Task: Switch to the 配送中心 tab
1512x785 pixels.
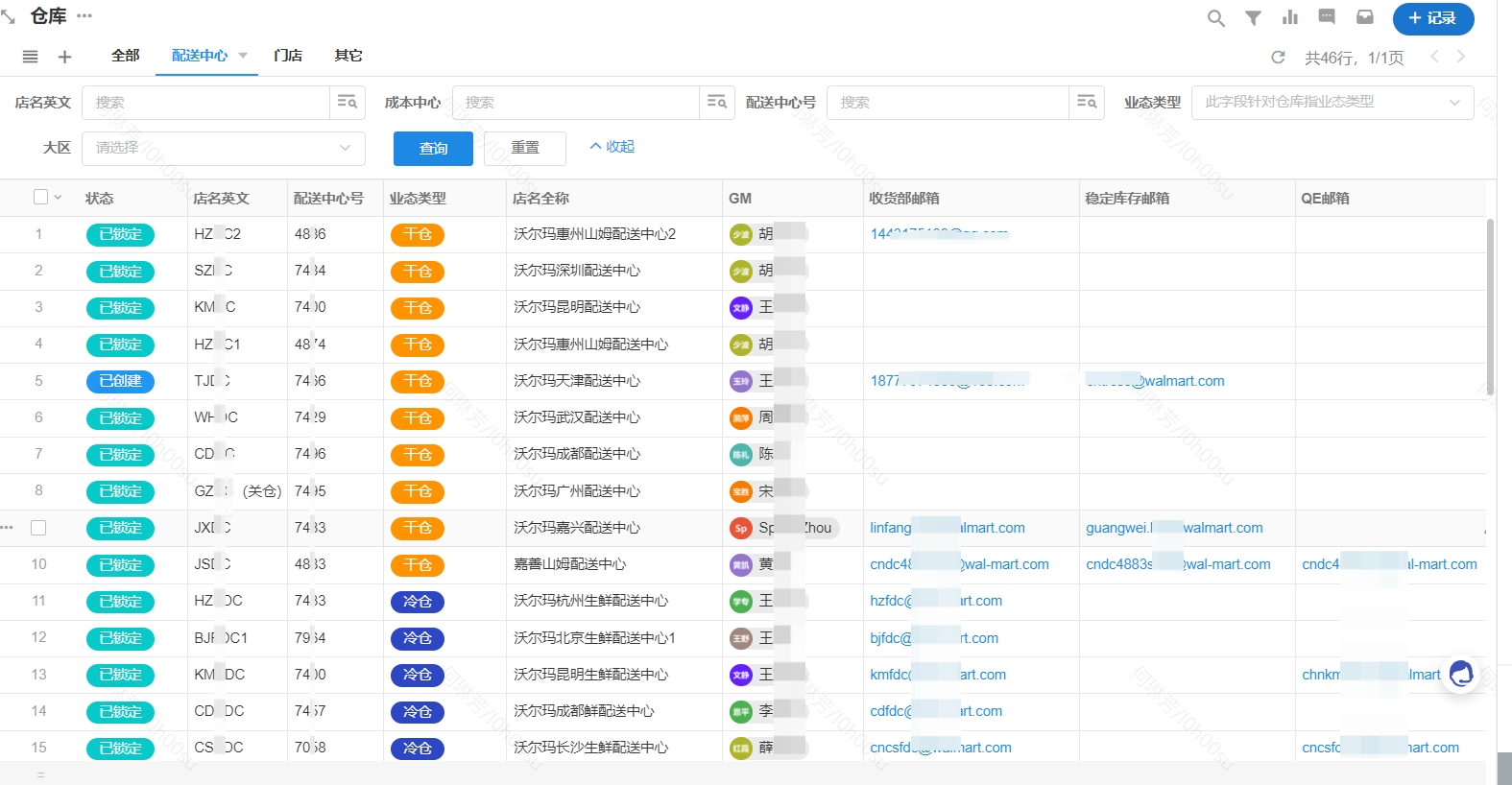Action: 200,56
